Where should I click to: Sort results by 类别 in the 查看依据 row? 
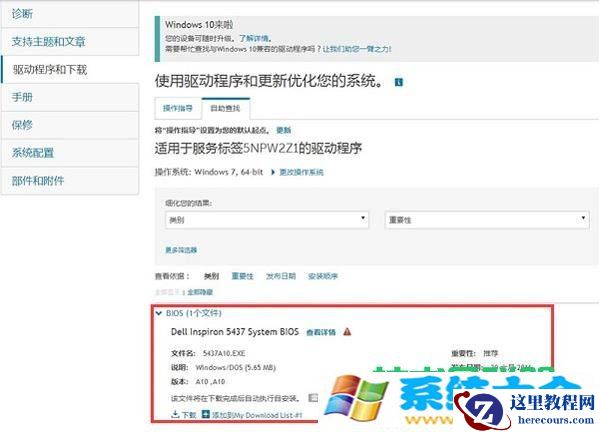coord(211,276)
